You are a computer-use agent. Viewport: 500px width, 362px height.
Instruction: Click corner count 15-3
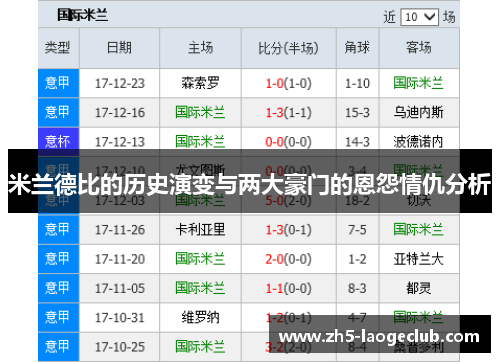(x=357, y=113)
